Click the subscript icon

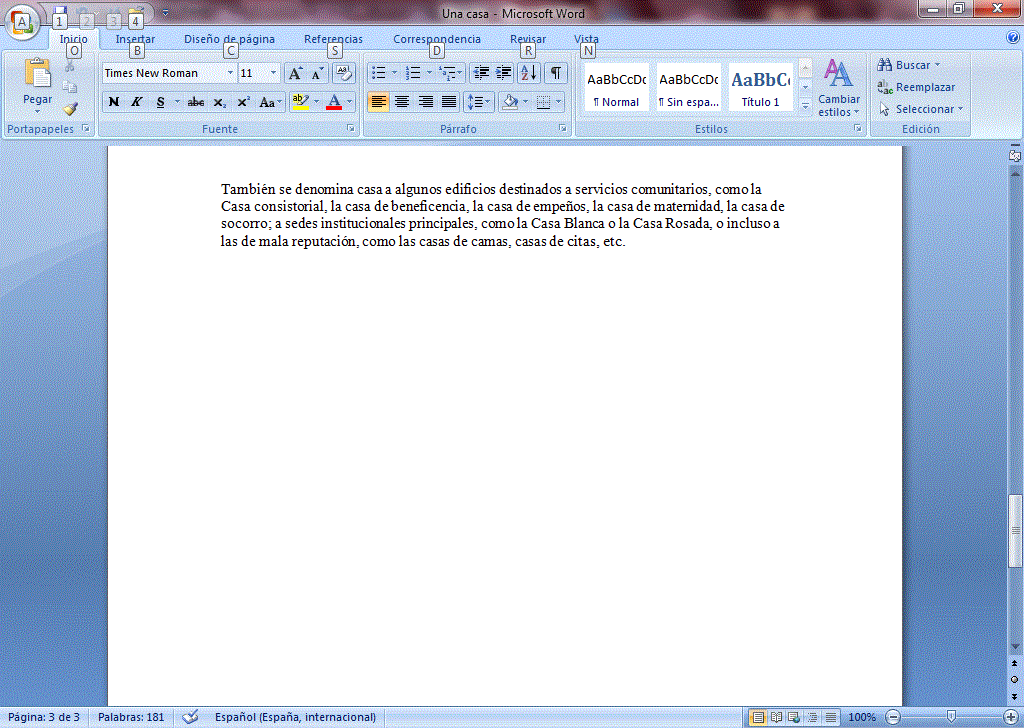click(x=220, y=101)
